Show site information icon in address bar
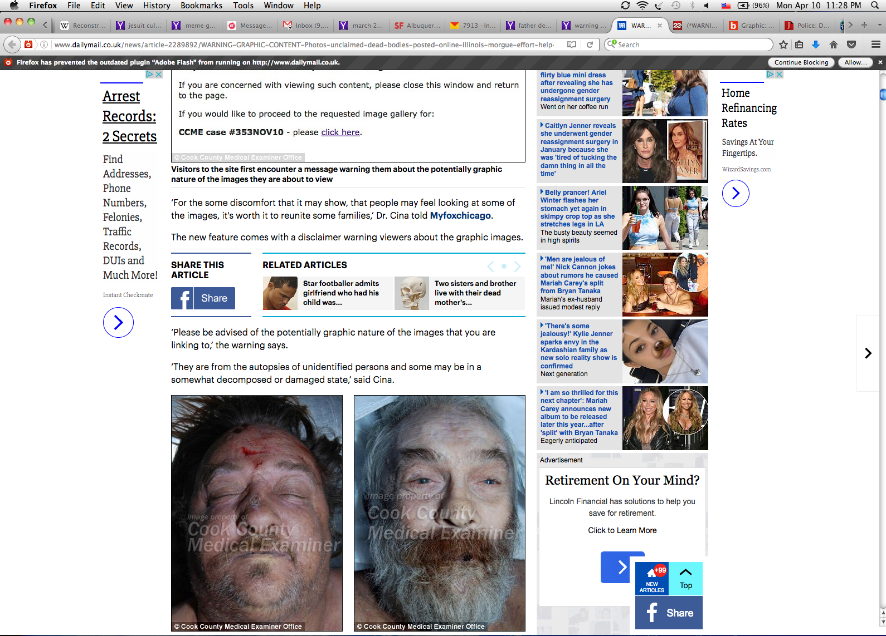The width and height of the screenshot is (886, 636). point(44,45)
